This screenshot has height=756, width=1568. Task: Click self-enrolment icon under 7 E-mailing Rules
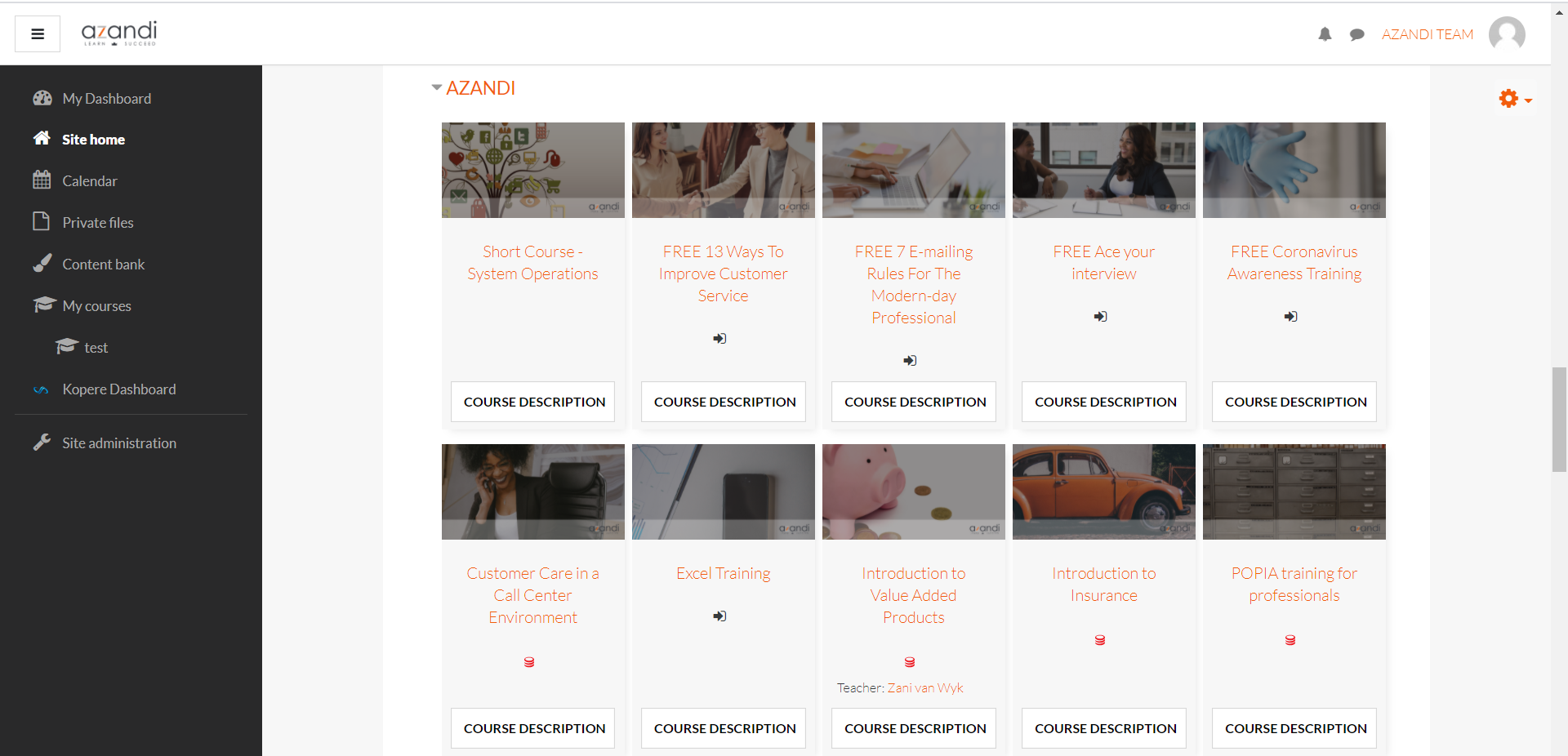(x=910, y=361)
